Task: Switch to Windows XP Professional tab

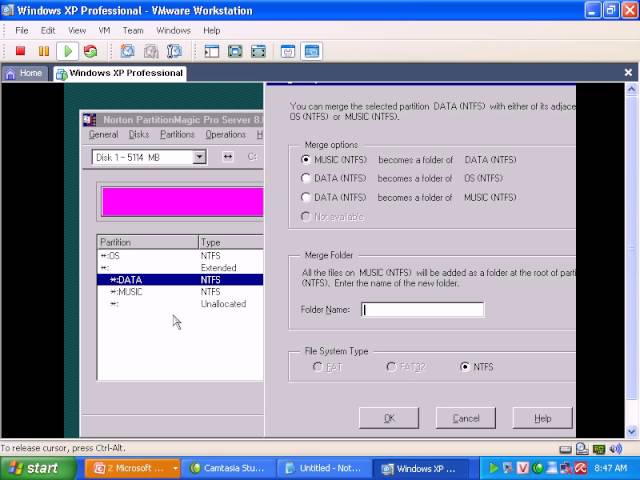Action: [x=120, y=73]
